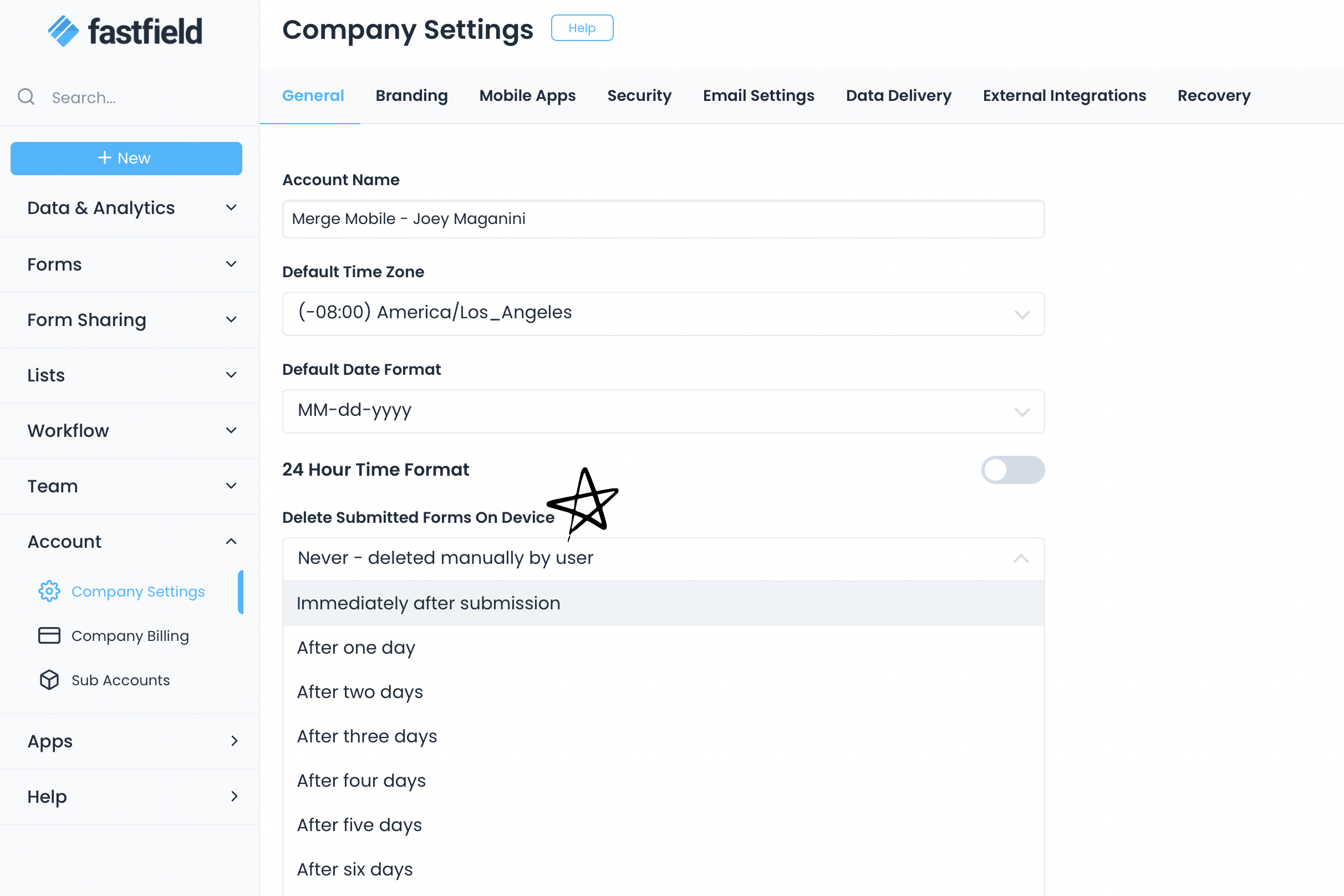This screenshot has height=896, width=1344.
Task: Click the Sub Accounts cube icon
Action: click(x=49, y=680)
